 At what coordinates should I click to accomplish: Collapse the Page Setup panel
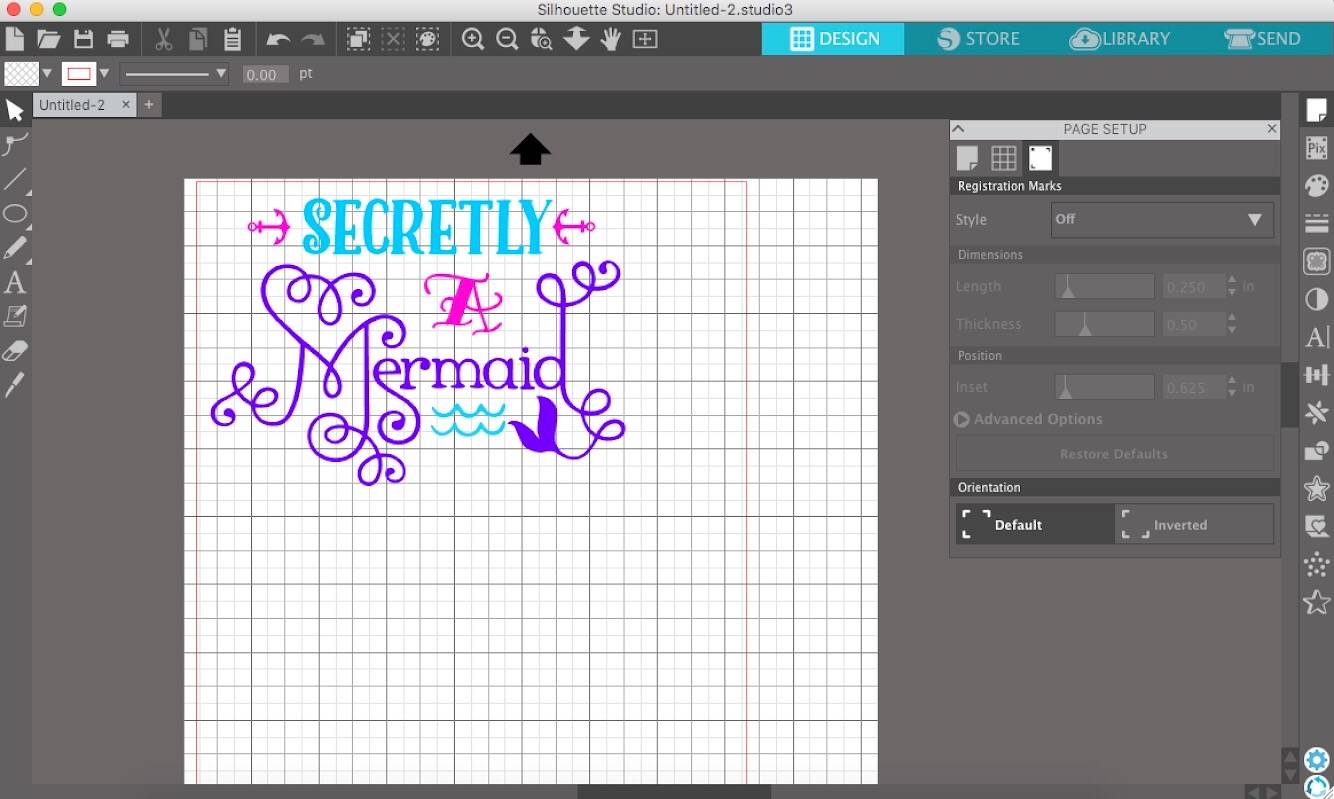click(958, 129)
